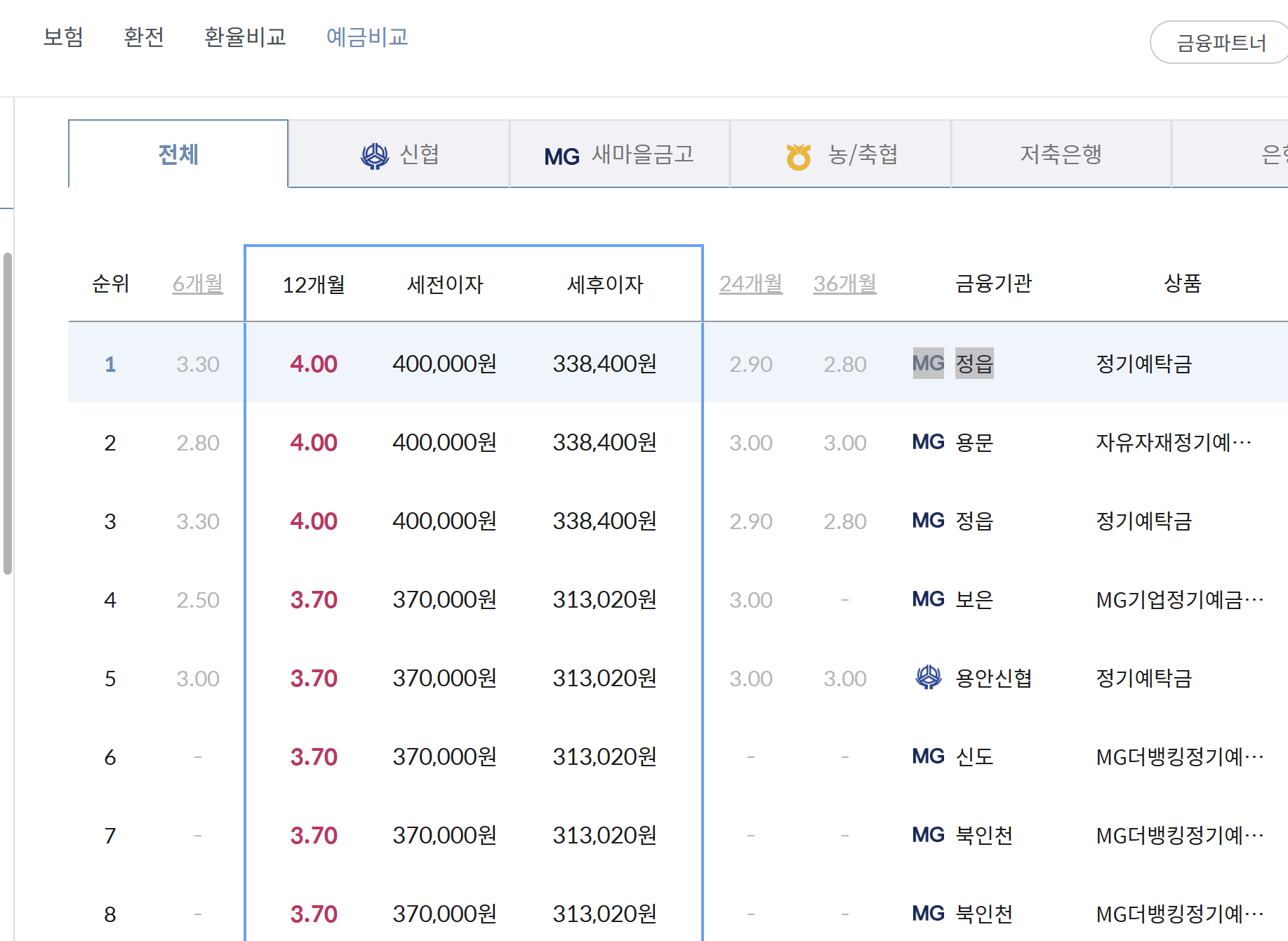Click 자유자재정기예… product name
Image resolution: width=1288 pixels, height=941 pixels.
pos(1174,442)
